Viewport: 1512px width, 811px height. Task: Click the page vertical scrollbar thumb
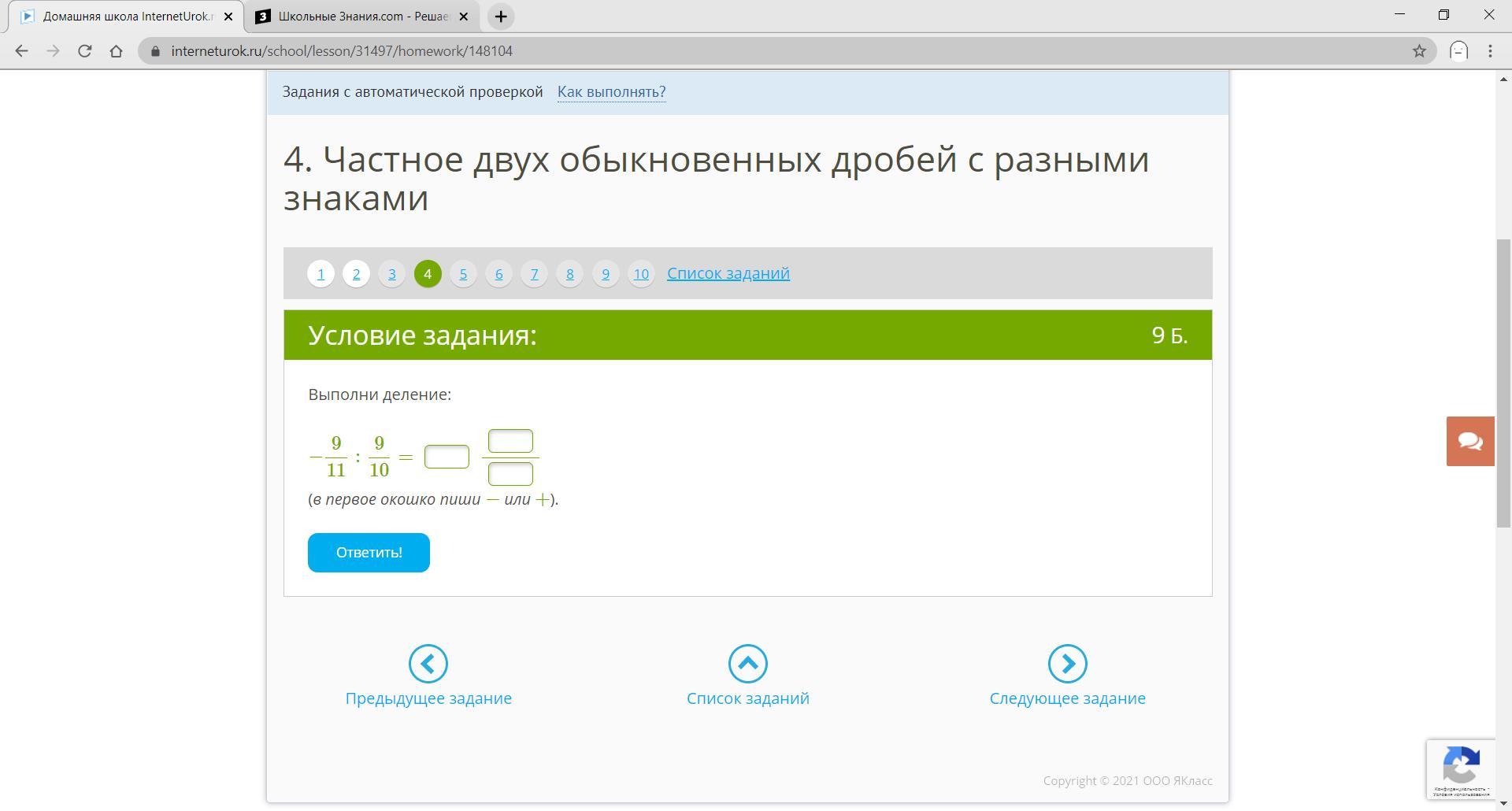[1503, 383]
